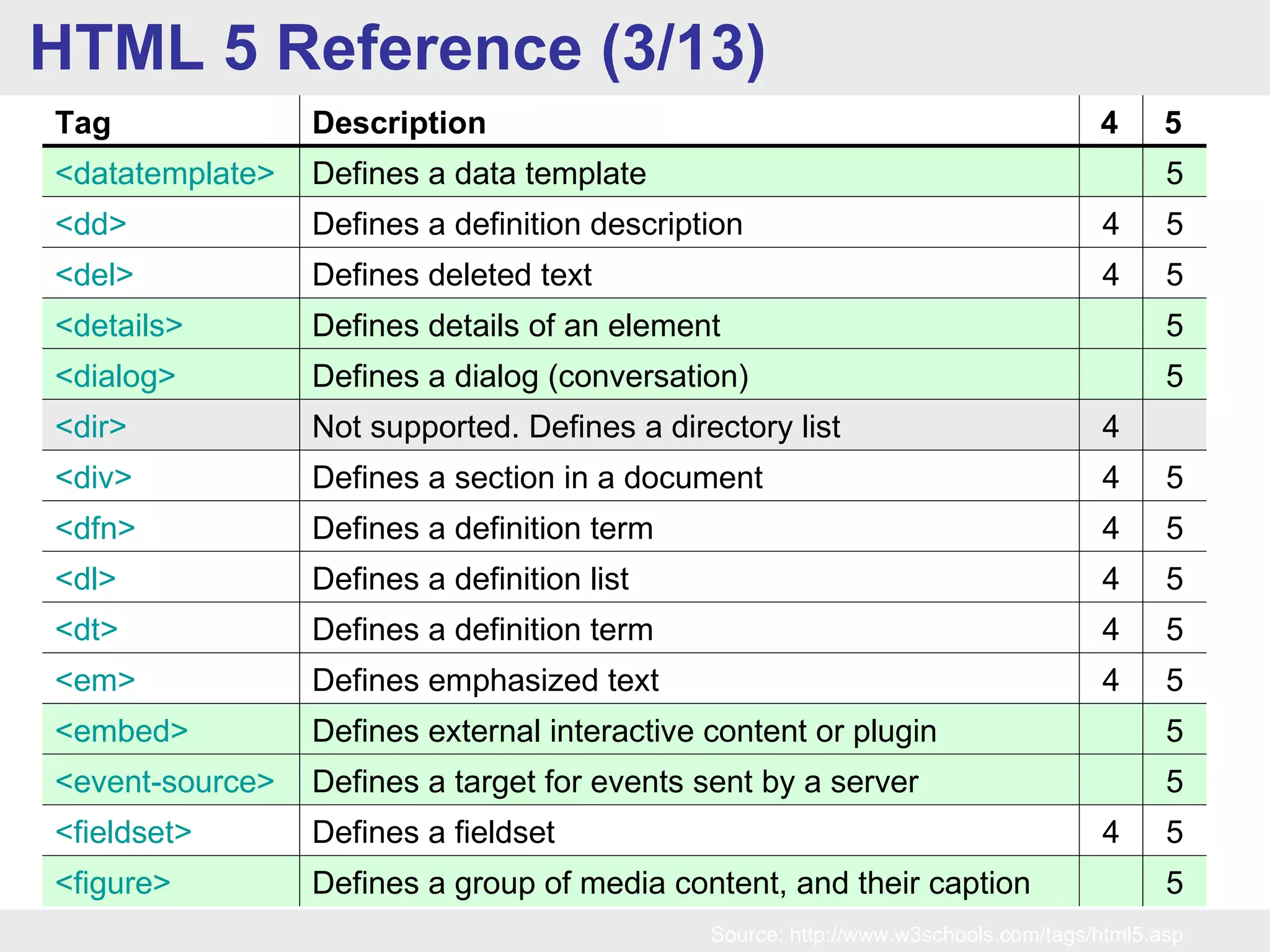
Task: Click the <dialog> tag link
Action: tap(115, 377)
